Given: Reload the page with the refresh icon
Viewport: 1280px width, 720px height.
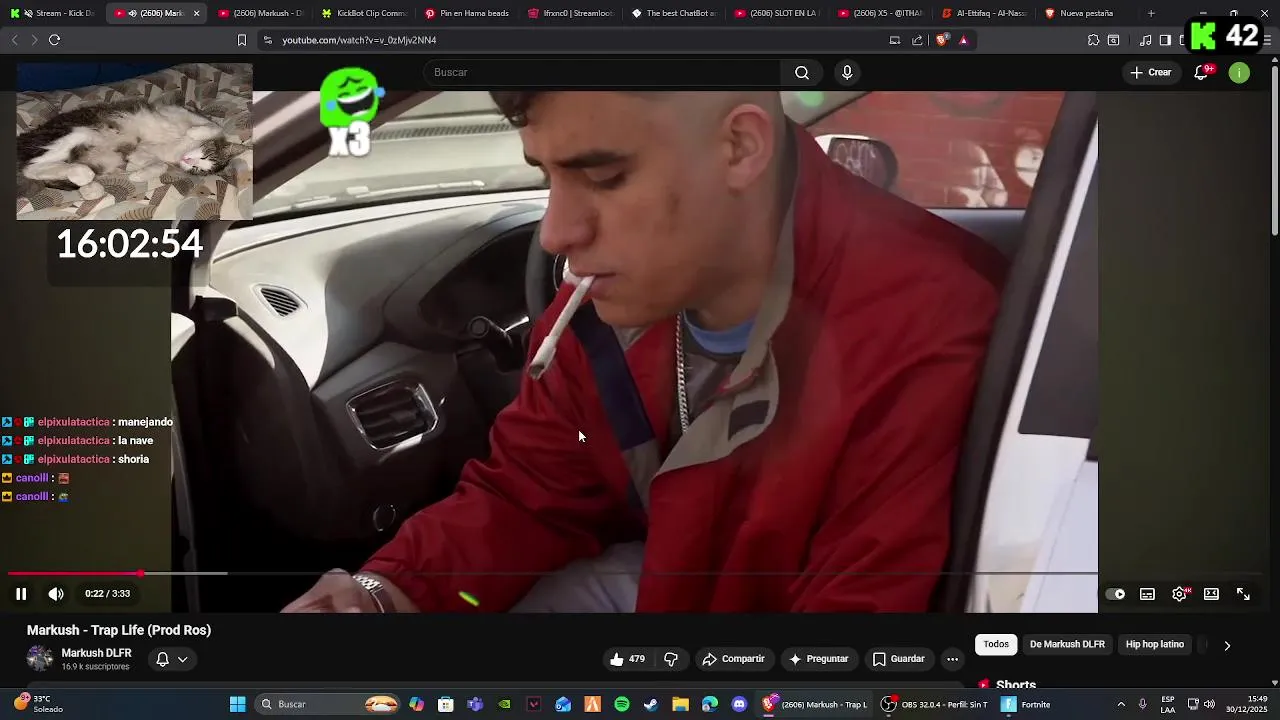Looking at the screenshot, I should tap(54, 40).
